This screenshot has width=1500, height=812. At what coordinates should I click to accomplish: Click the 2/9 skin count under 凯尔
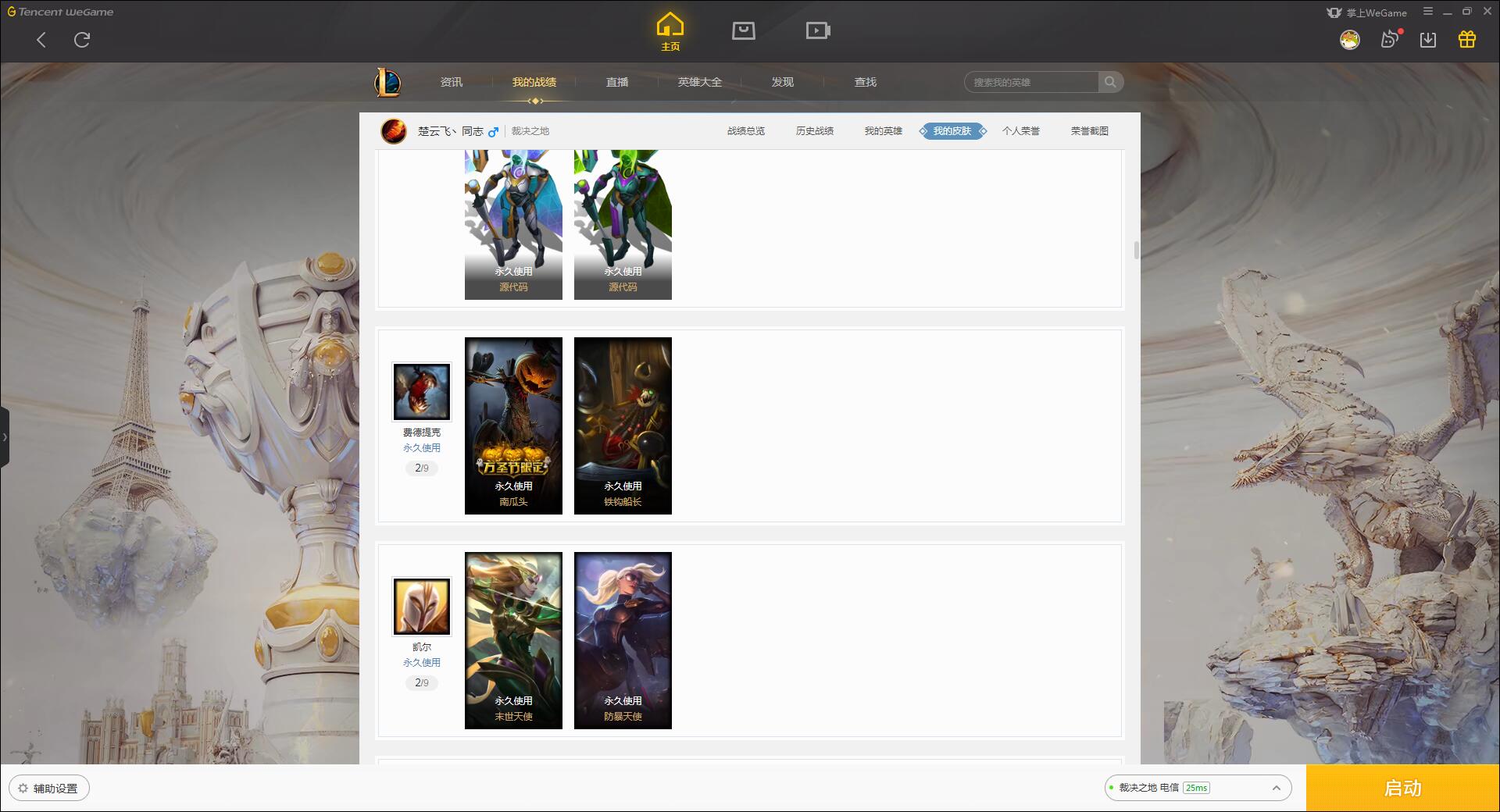(422, 683)
